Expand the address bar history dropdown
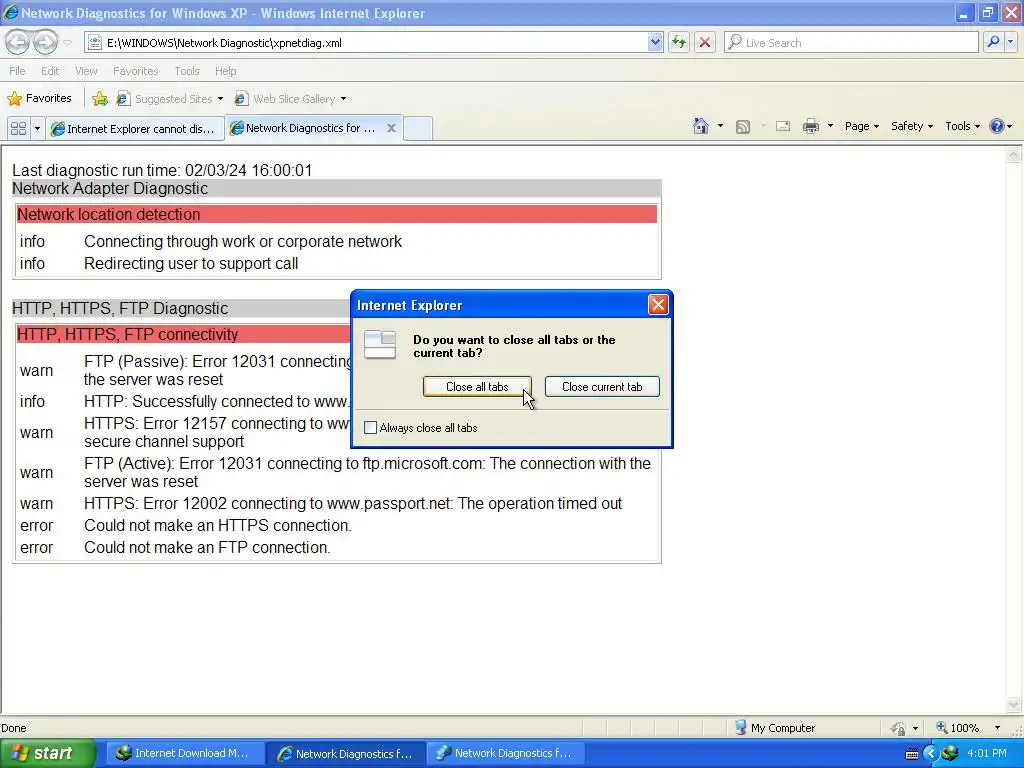The height and width of the screenshot is (768, 1024). coord(655,42)
